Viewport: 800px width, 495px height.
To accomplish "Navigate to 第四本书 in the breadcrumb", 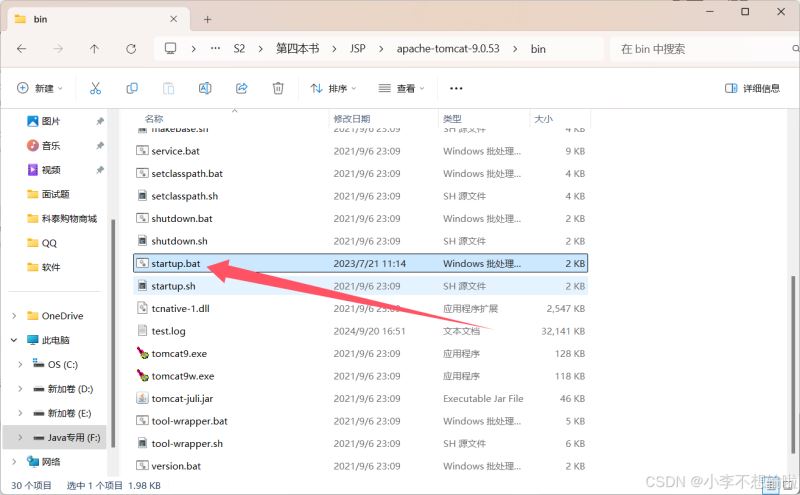I will click(297, 48).
